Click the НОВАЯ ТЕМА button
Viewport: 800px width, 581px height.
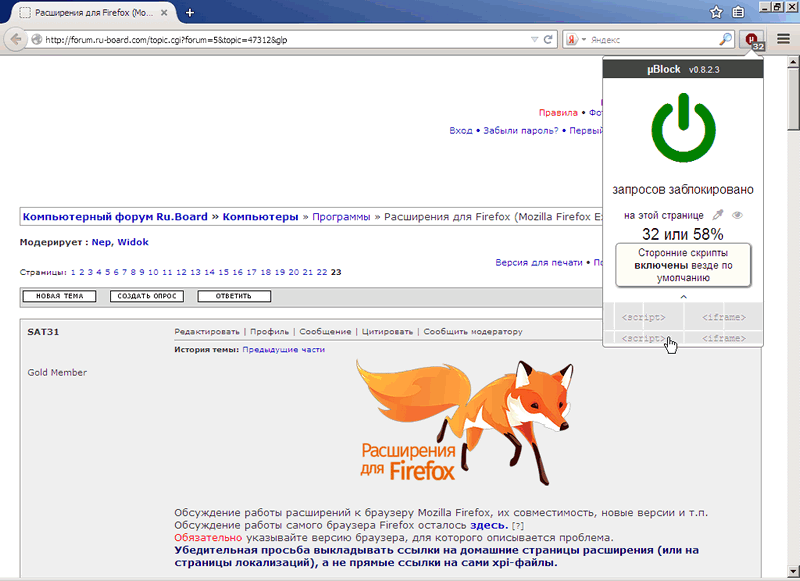[x=59, y=296]
